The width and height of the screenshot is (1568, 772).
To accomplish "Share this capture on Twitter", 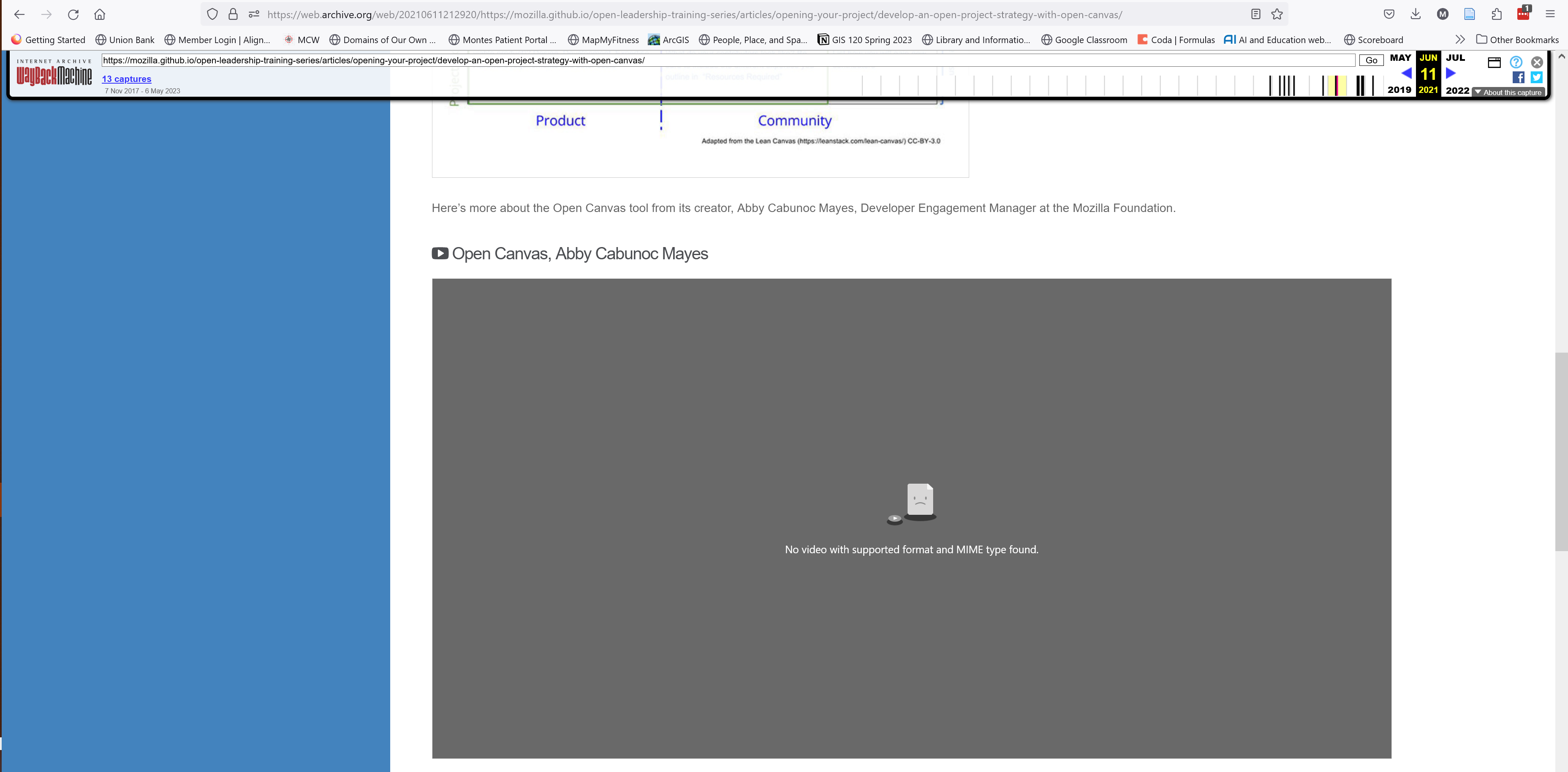I will (1537, 77).
